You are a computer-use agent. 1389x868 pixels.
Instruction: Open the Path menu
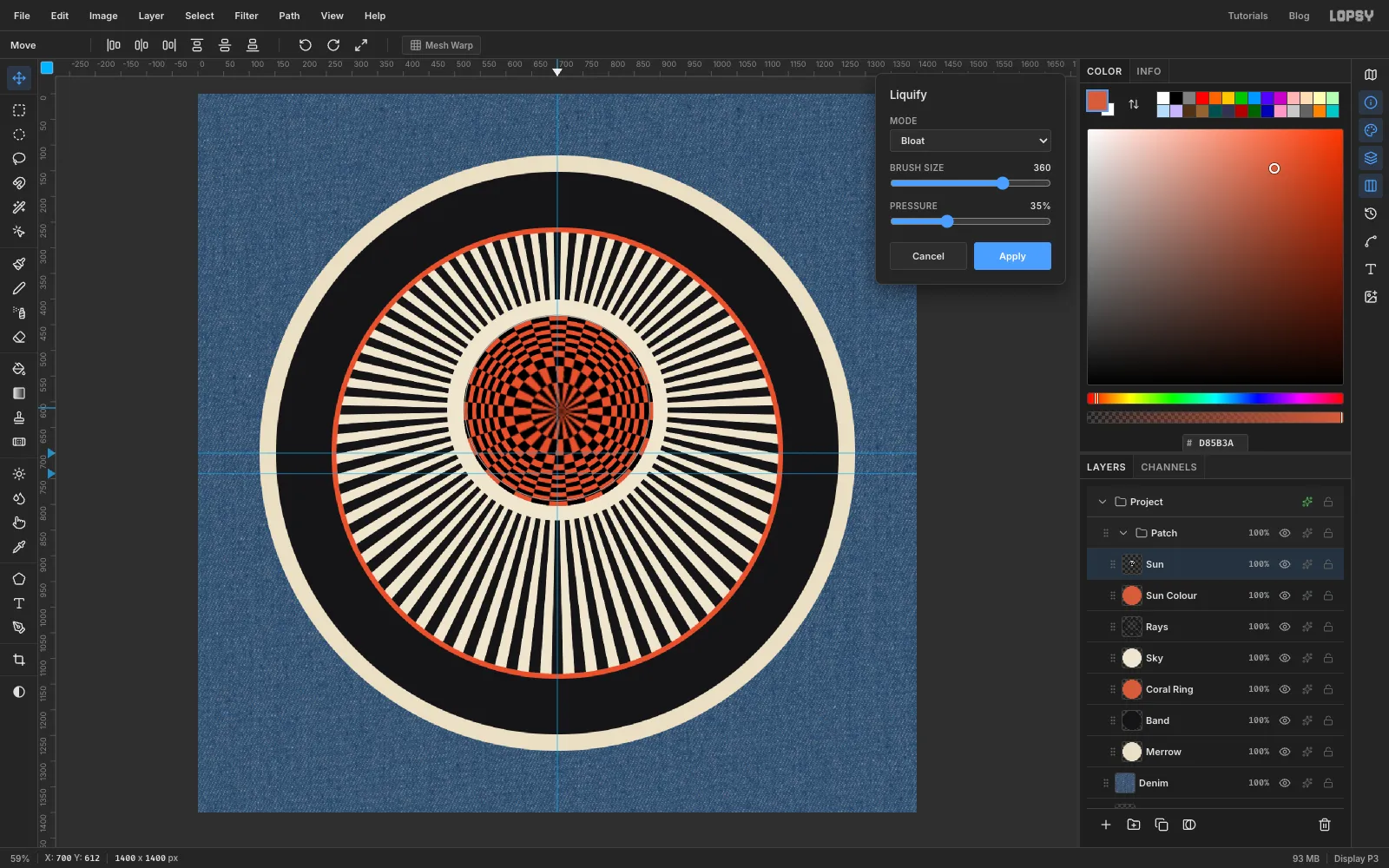pos(289,16)
